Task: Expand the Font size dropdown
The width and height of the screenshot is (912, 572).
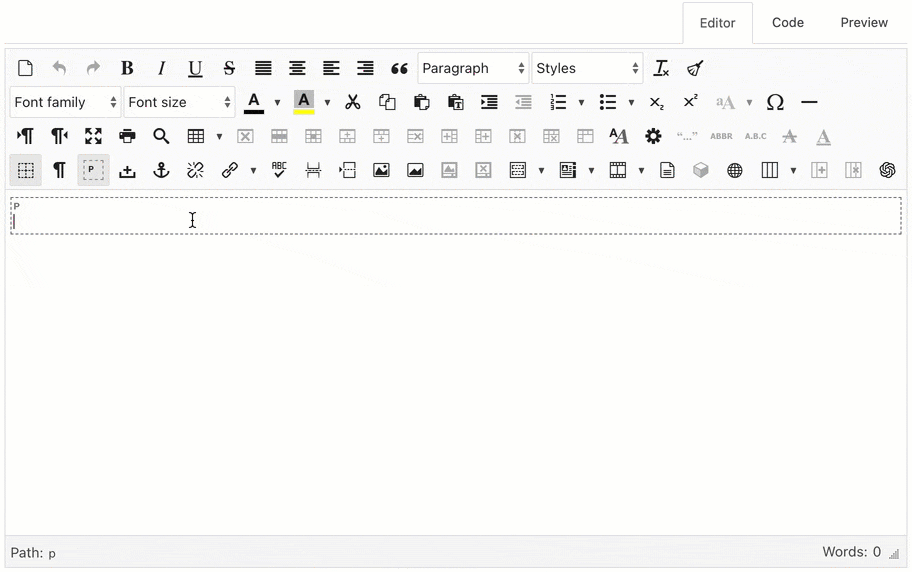Action: click(x=180, y=102)
